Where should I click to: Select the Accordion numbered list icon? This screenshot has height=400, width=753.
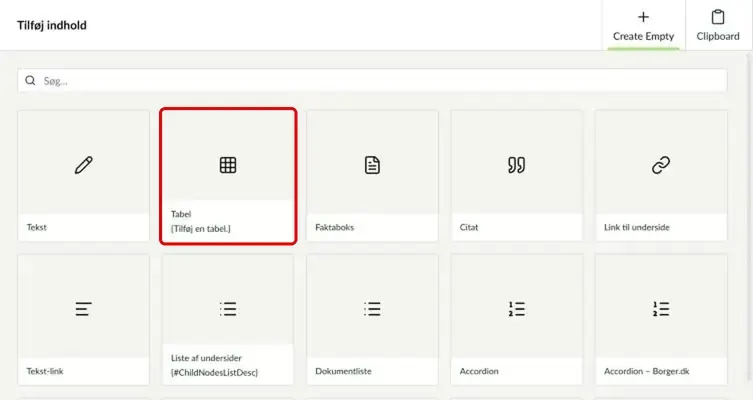pos(516,309)
